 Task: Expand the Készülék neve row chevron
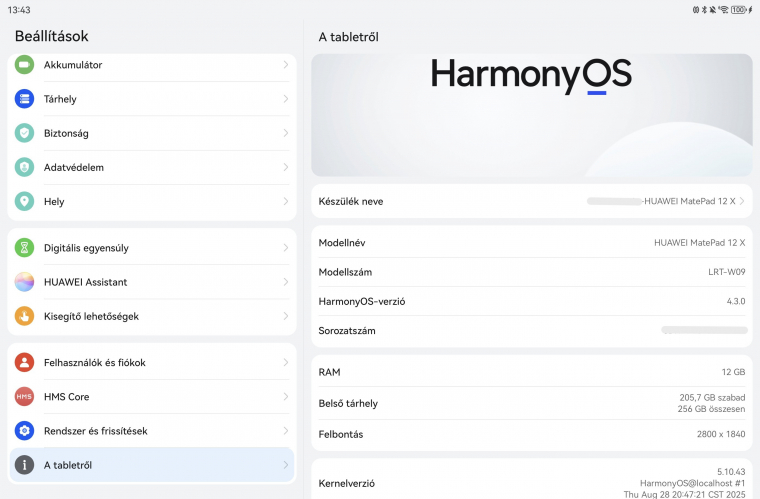coord(742,201)
